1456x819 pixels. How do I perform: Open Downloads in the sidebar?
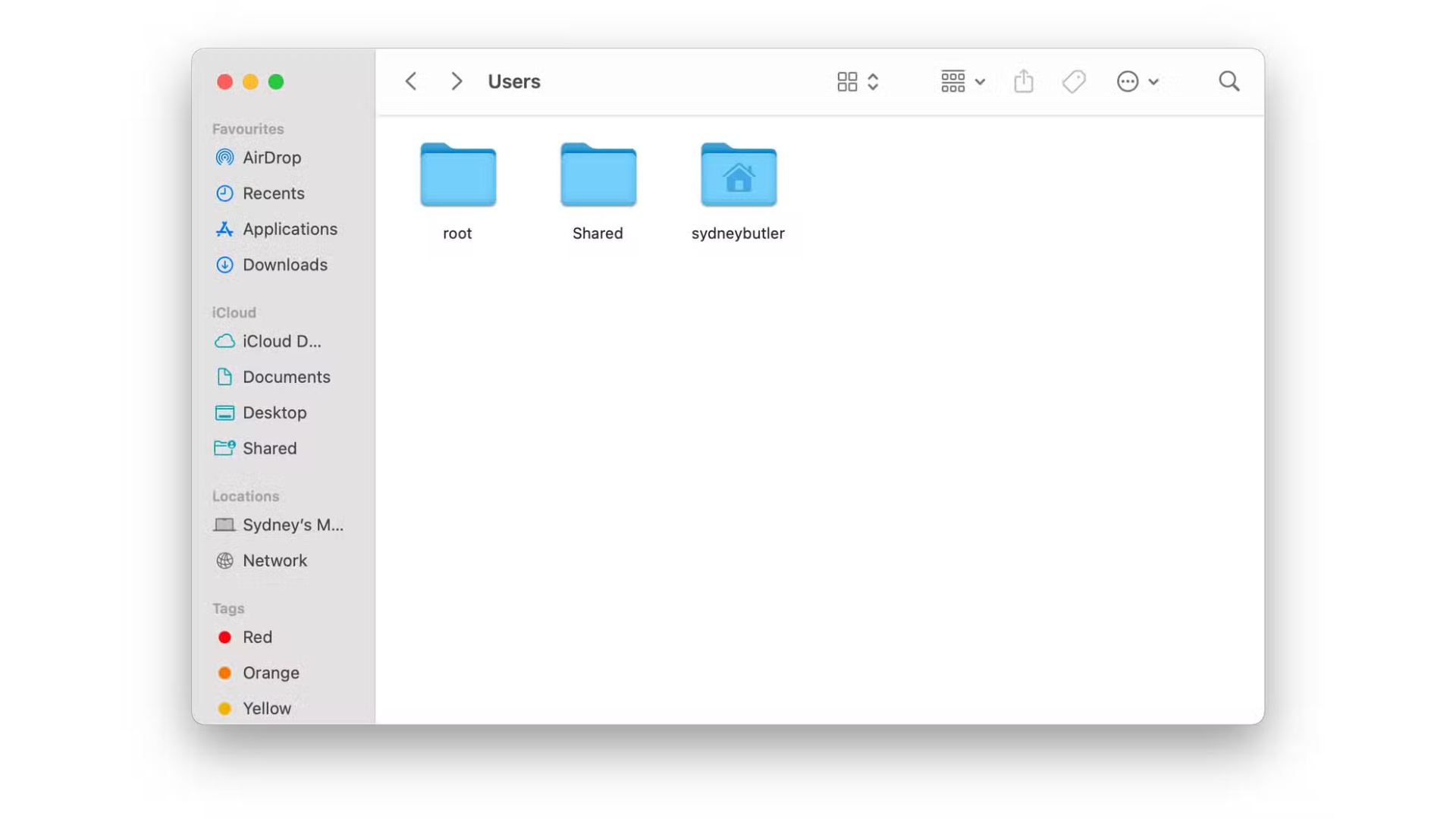pos(284,265)
